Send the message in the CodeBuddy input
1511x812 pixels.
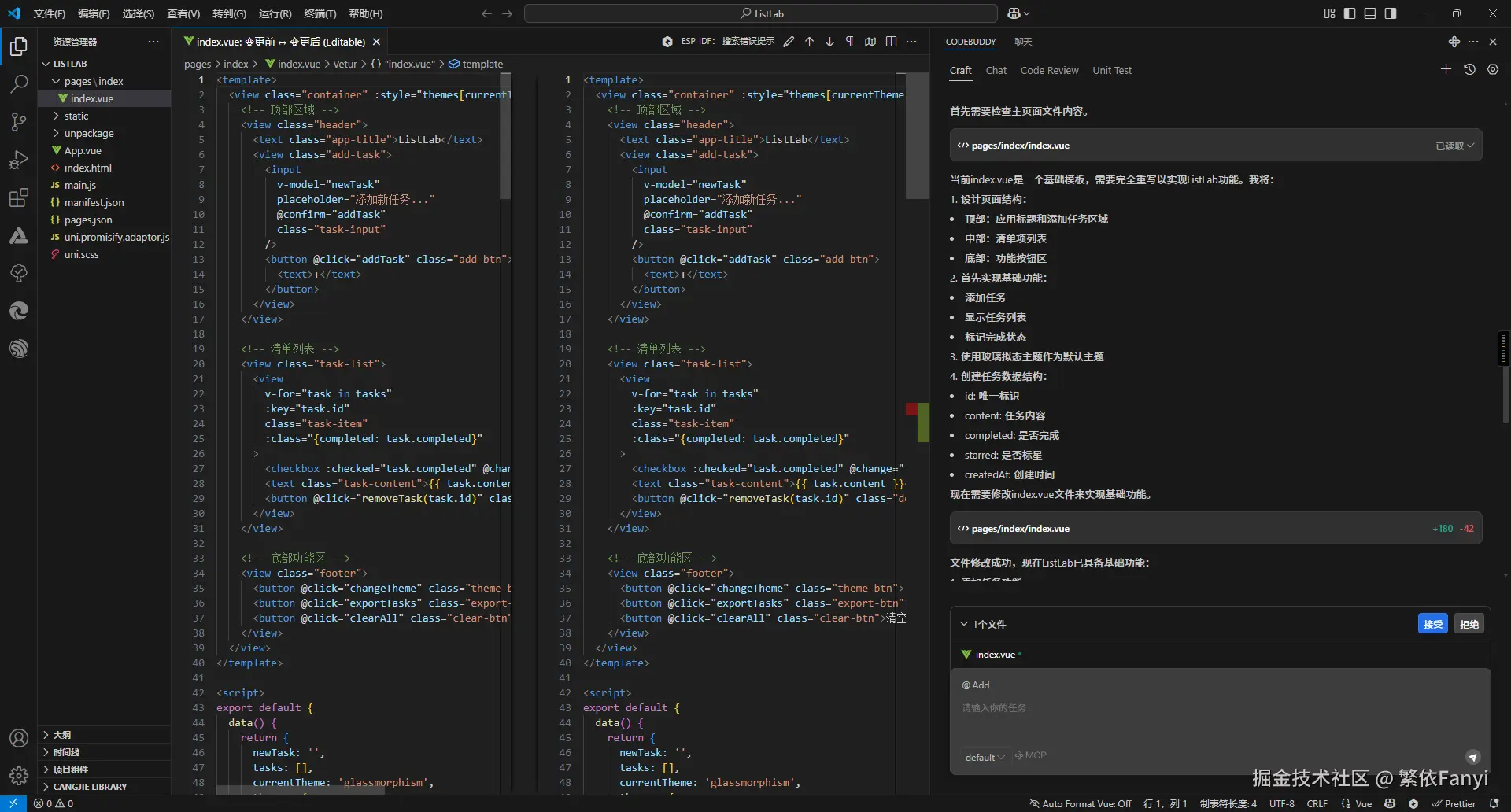click(1472, 757)
